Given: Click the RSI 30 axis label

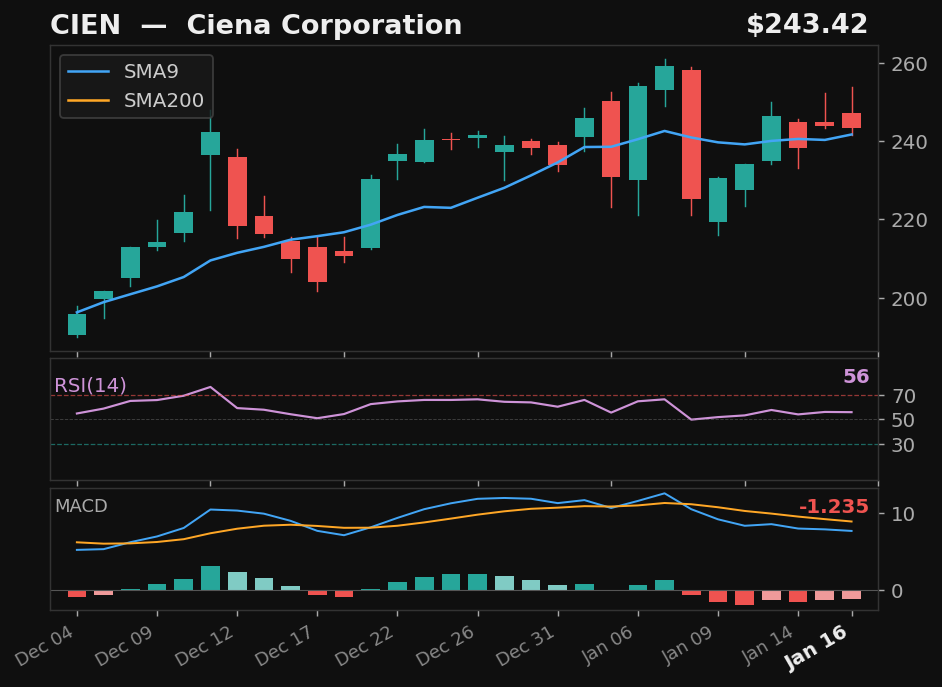Looking at the screenshot, I should pos(903,445).
